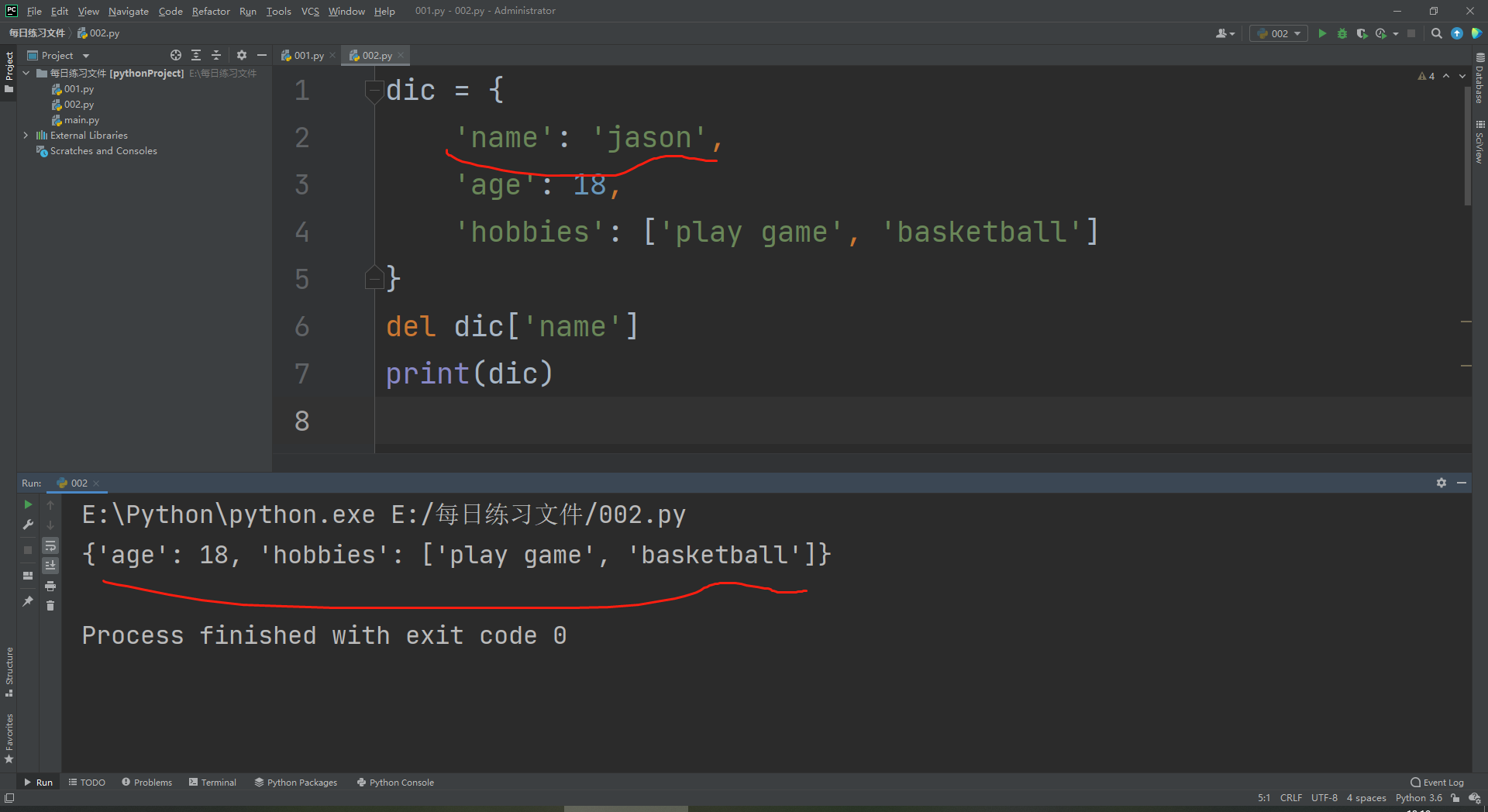Click the stop icon in the main toolbar
This screenshot has height=812, width=1488.
[x=1411, y=33]
